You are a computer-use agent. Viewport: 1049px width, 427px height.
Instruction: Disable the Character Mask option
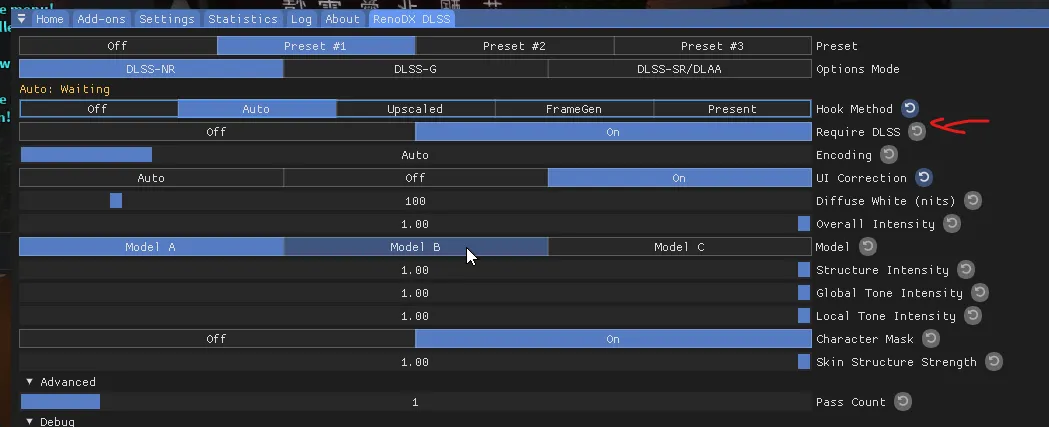point(217,339)
